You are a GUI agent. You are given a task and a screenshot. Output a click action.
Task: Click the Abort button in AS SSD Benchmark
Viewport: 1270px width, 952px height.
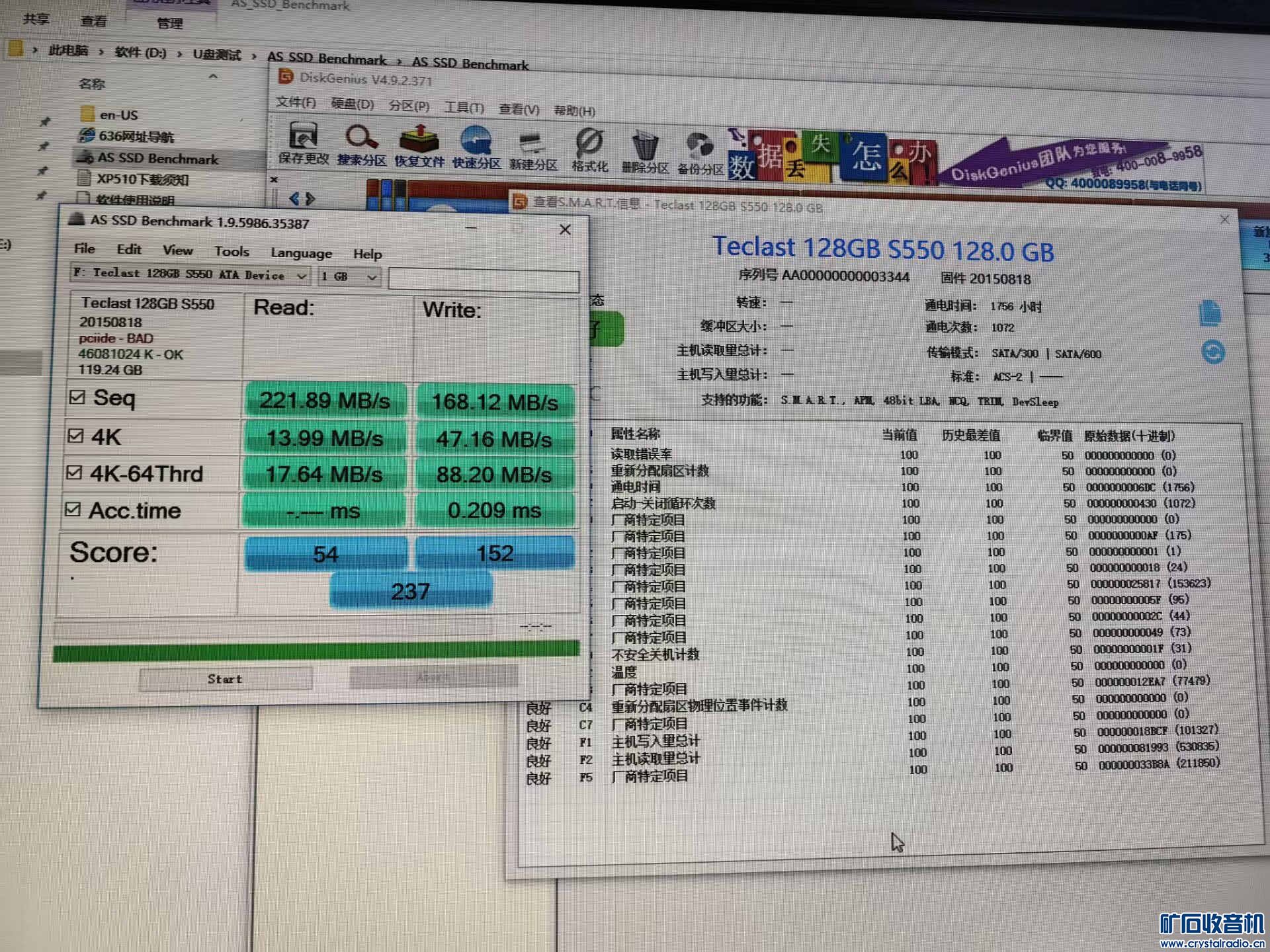[x=433, y=677]
